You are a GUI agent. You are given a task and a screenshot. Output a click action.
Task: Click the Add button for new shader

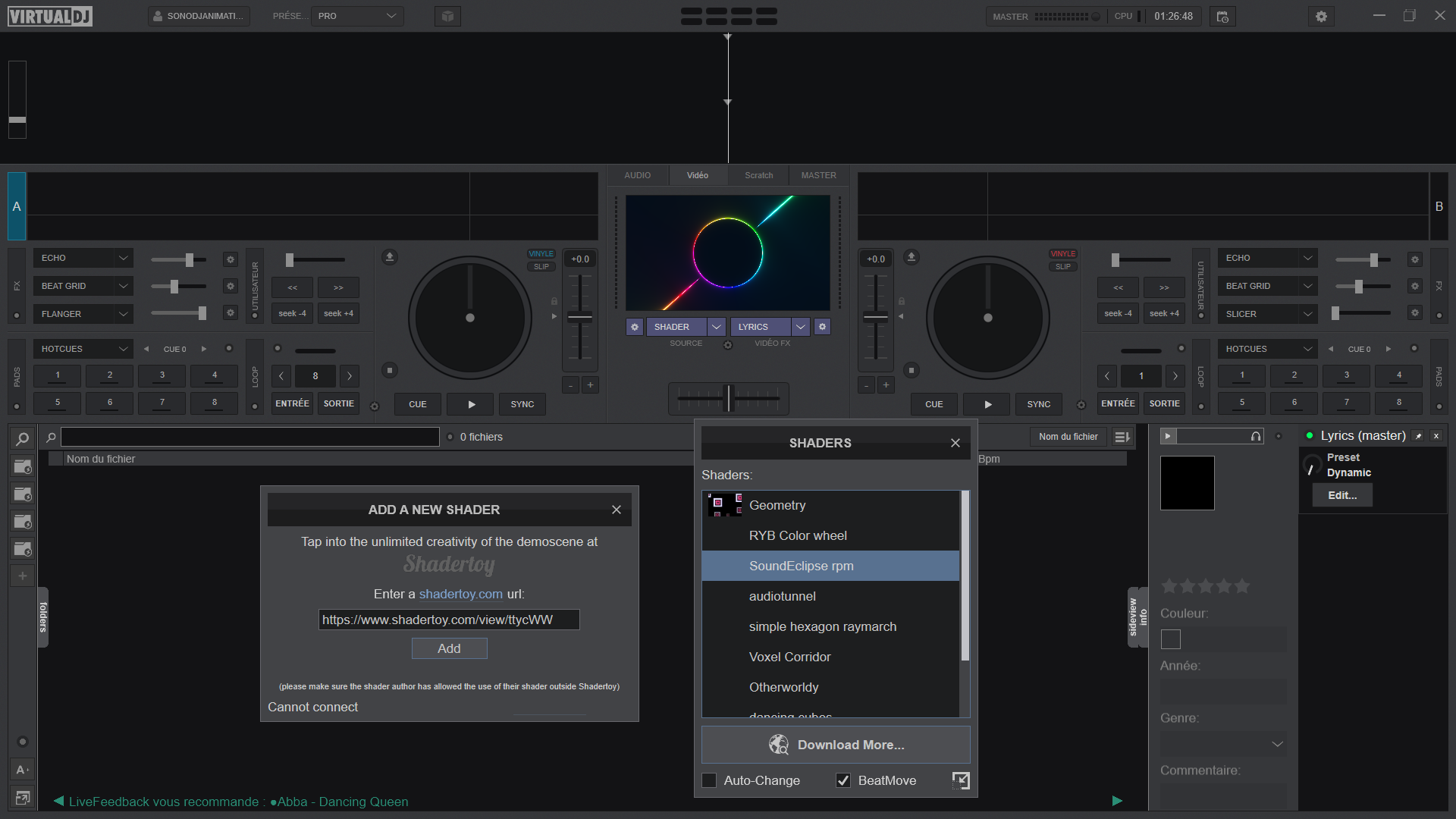449,648
